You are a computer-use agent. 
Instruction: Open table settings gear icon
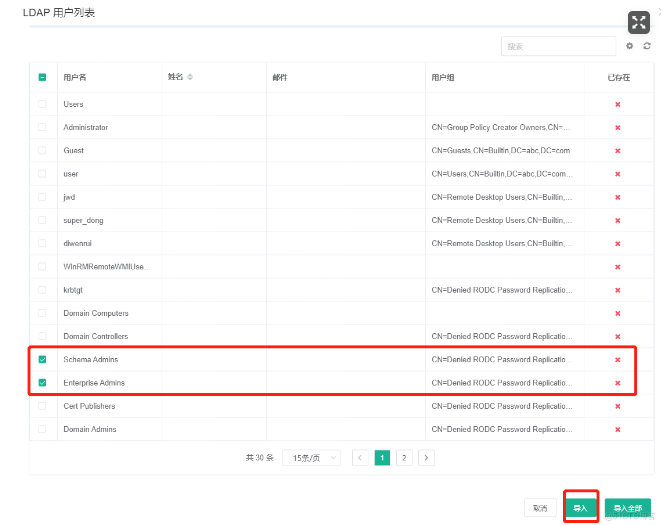click(x=629, y=46)
